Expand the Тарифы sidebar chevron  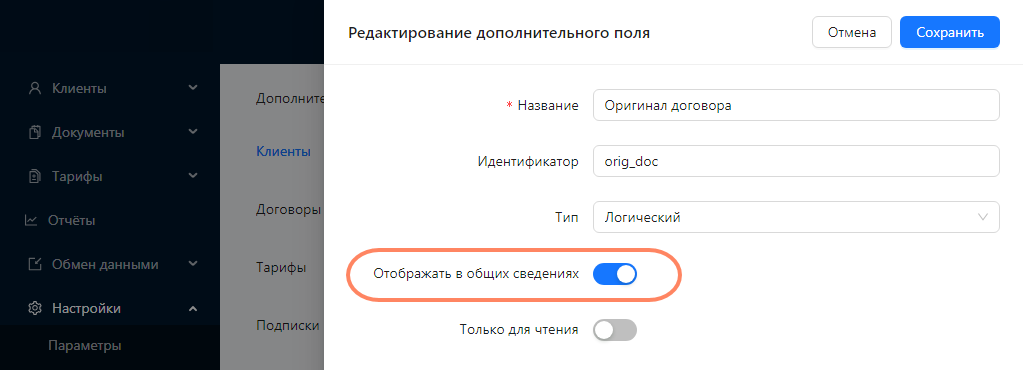point(192,176)
